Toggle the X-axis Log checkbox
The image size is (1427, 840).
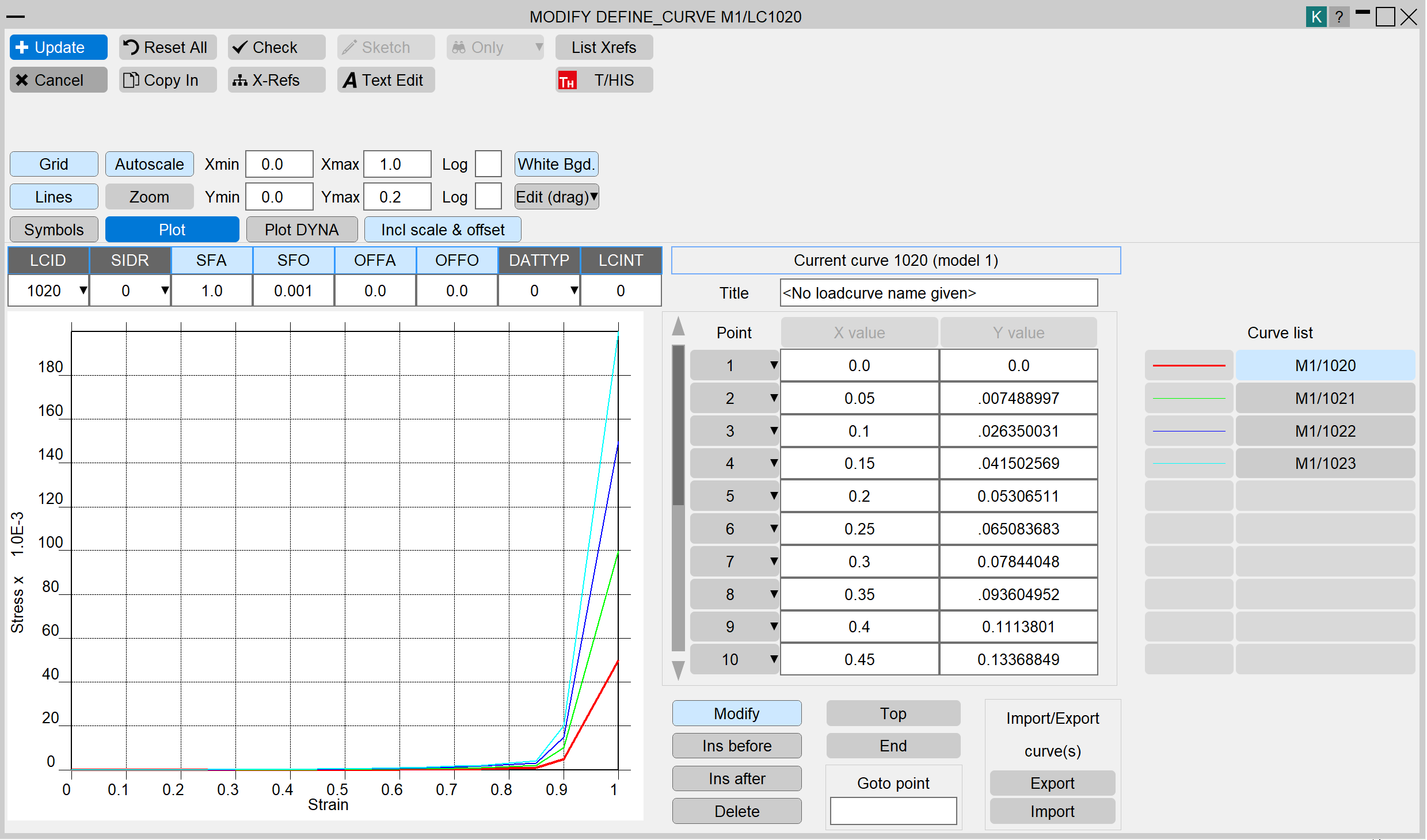click(x=488, y=165)
